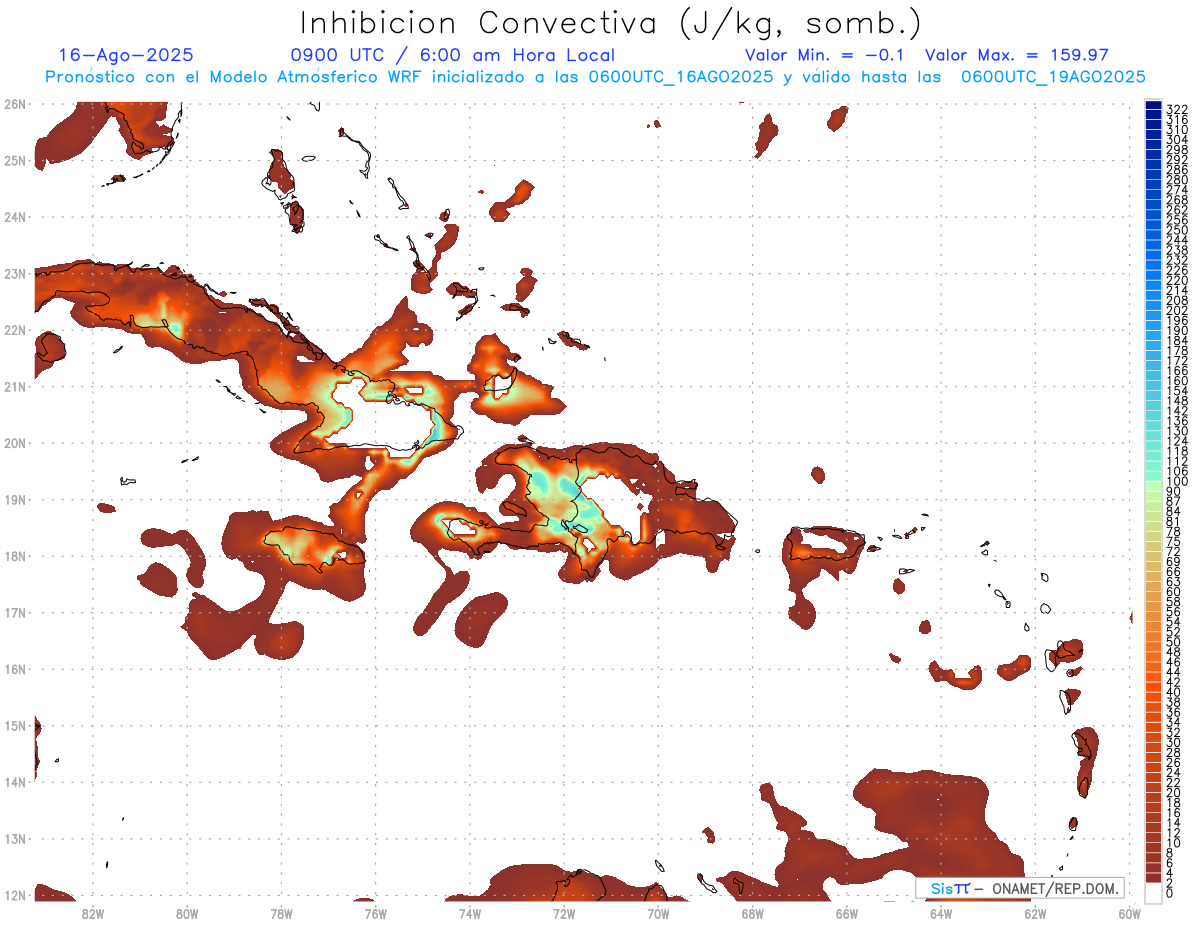Click the "21N" latitude label
1200x927 pixels.
coord(15,386)
